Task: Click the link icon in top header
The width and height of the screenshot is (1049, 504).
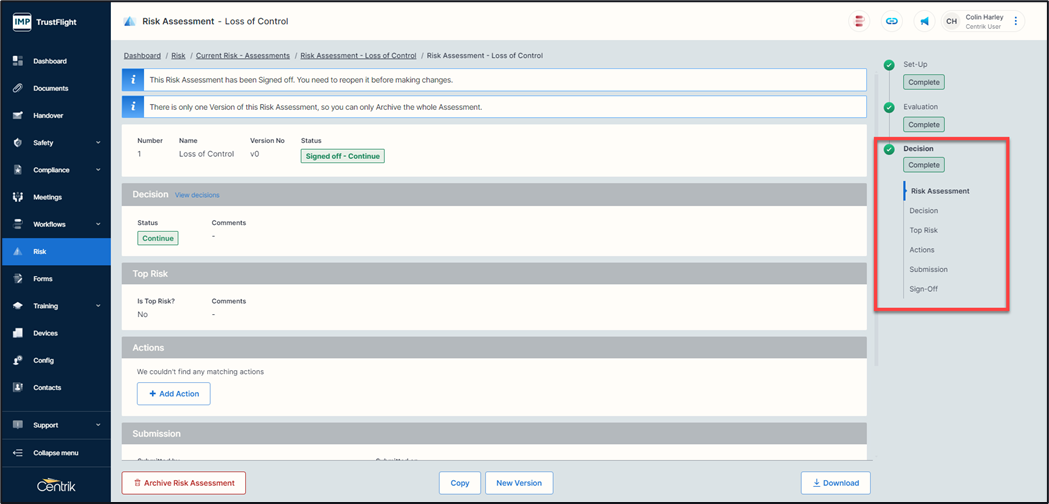Action: (x=891, y=21)
